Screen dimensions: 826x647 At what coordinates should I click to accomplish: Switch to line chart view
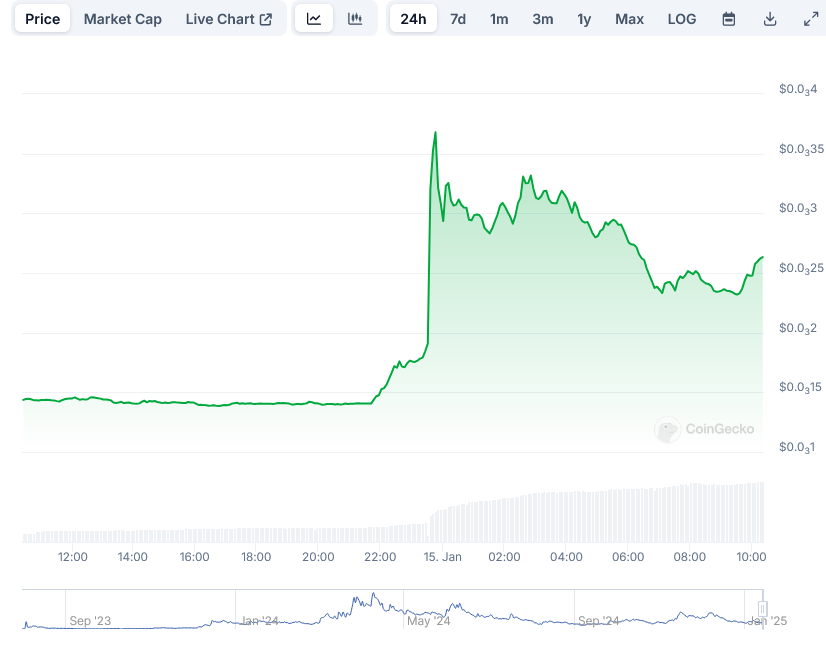[314, 19]
